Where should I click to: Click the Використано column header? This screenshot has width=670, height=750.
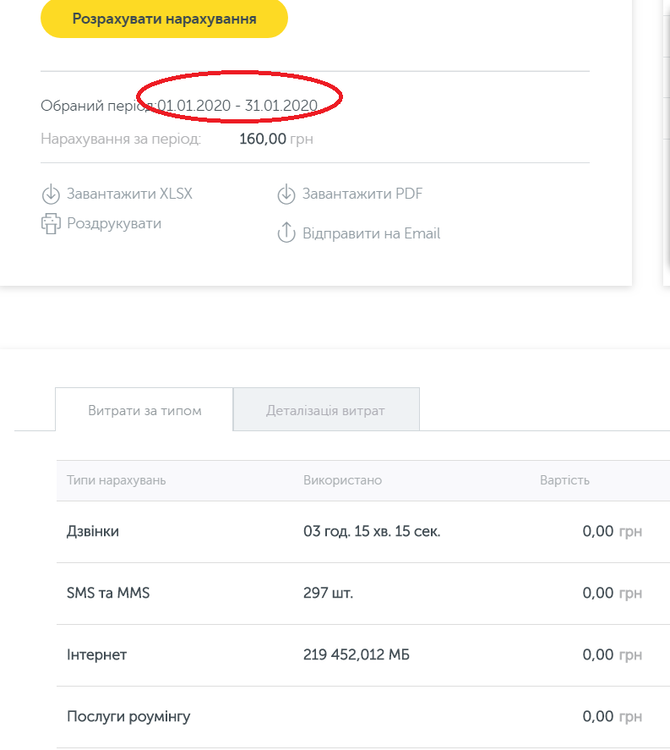(x=343, y=480)
